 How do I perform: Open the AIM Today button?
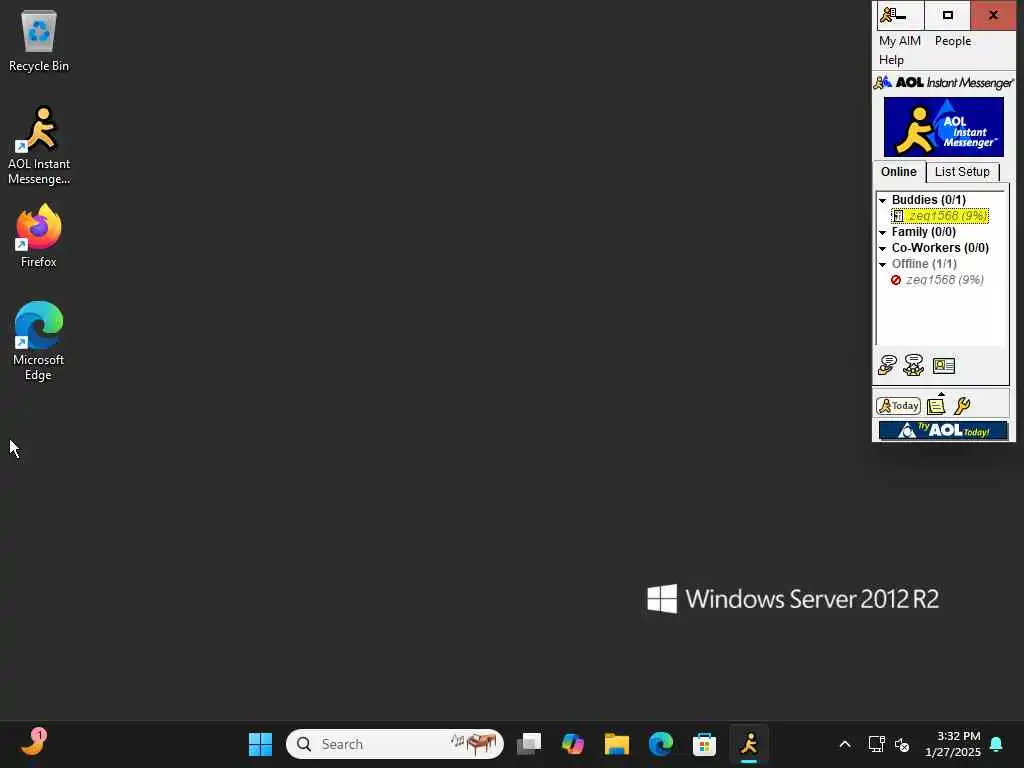coord(899,406)
